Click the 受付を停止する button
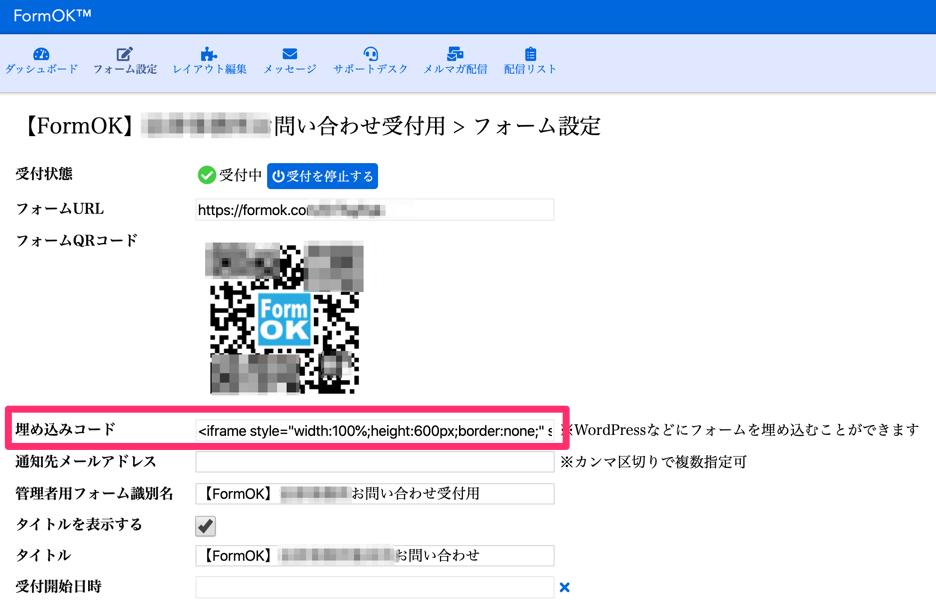The image size is (936, 603). point(322,176)
